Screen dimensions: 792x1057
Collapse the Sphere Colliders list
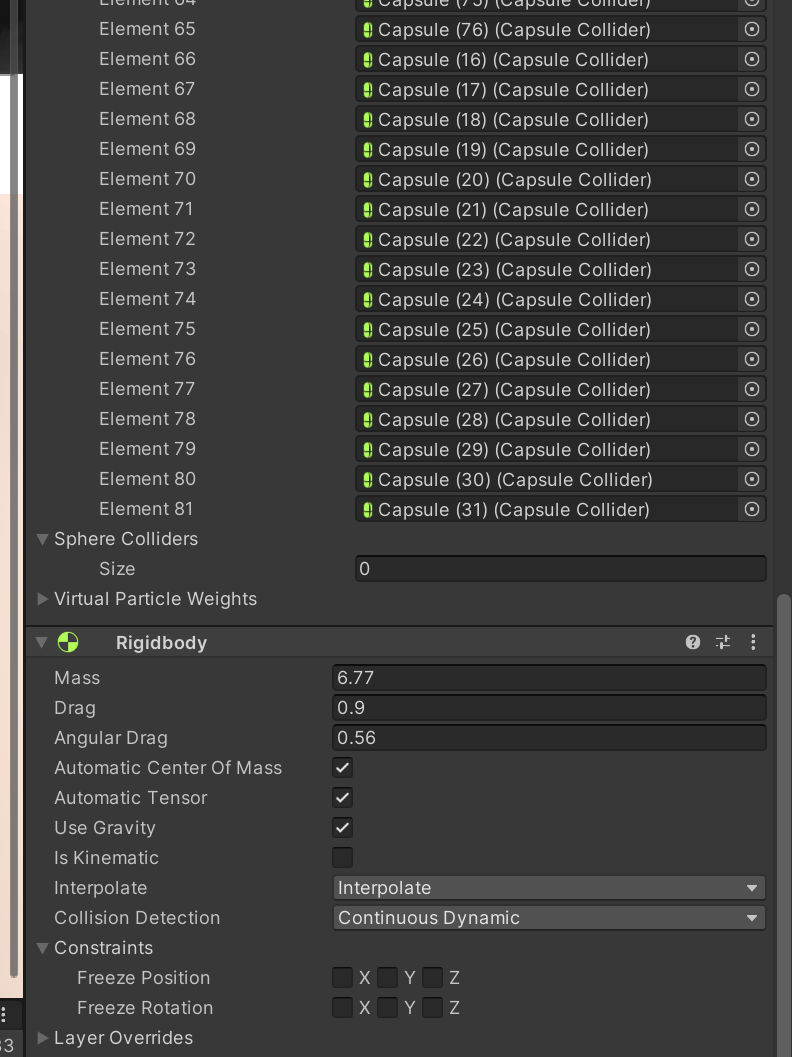[42, 539]
